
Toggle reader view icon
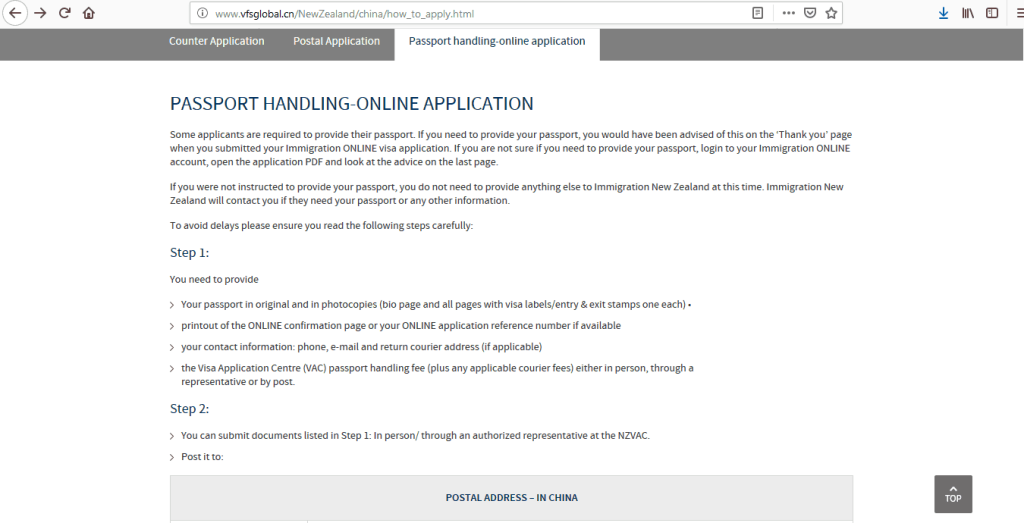758,13
